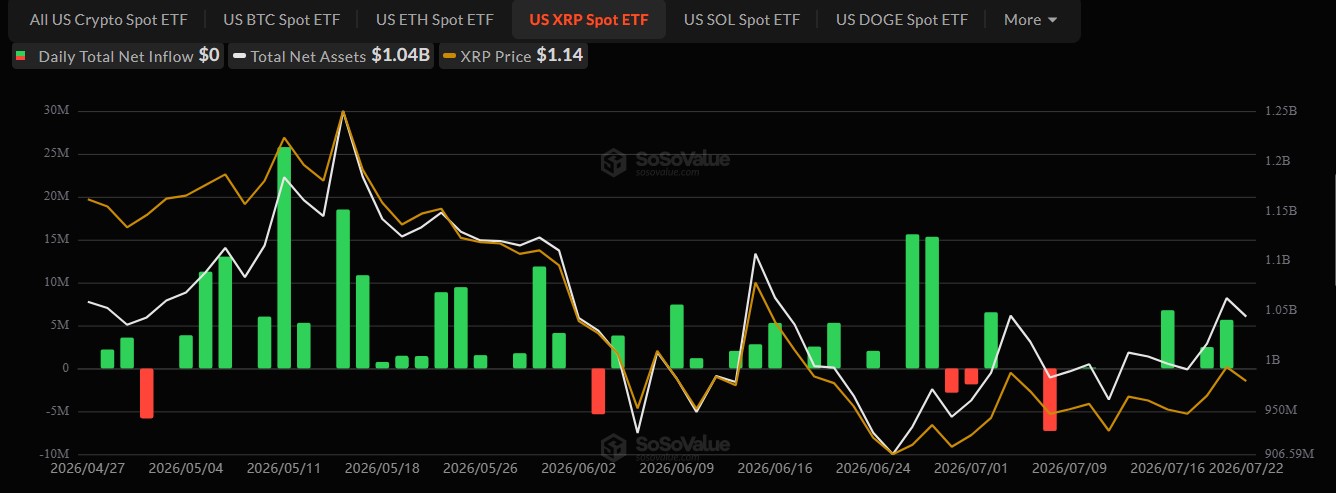Switch to All US Crypto Spot ETF tab

click(107, 19)
